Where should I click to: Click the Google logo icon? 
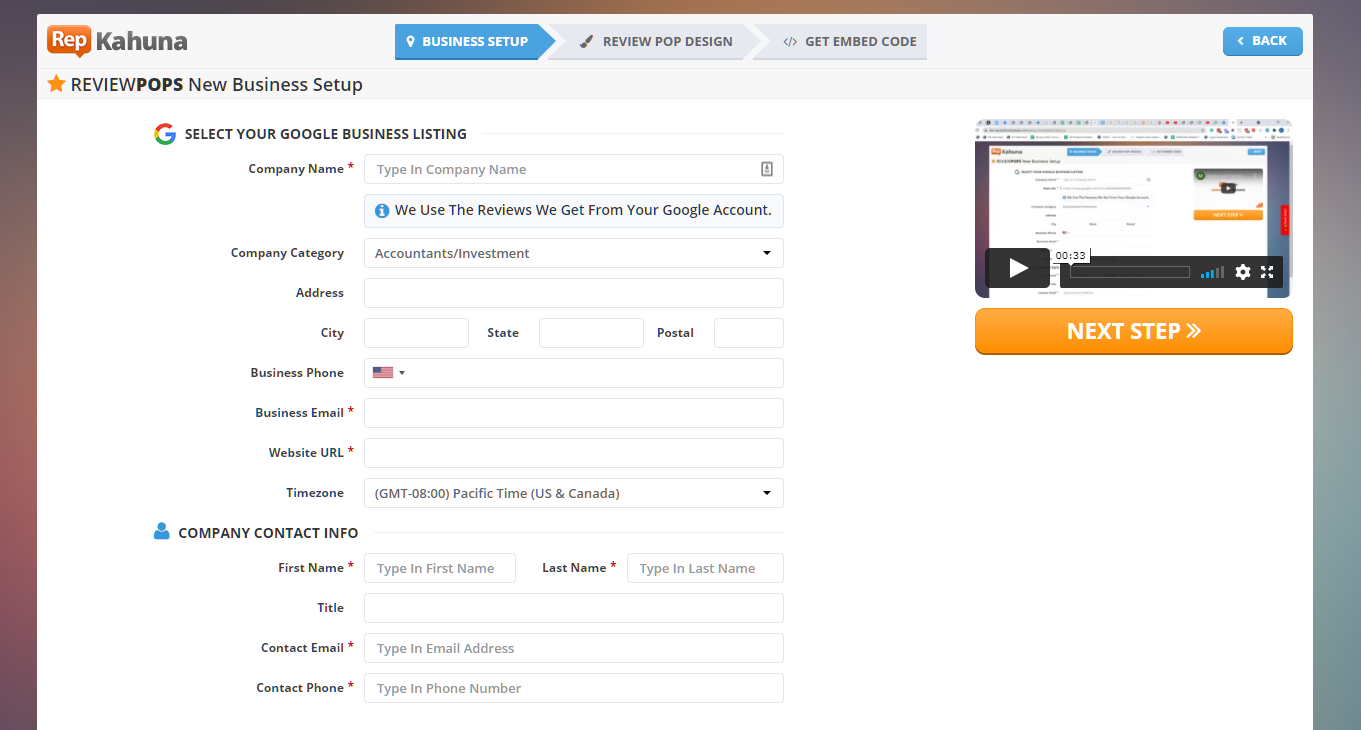click(x=165, y=134)
